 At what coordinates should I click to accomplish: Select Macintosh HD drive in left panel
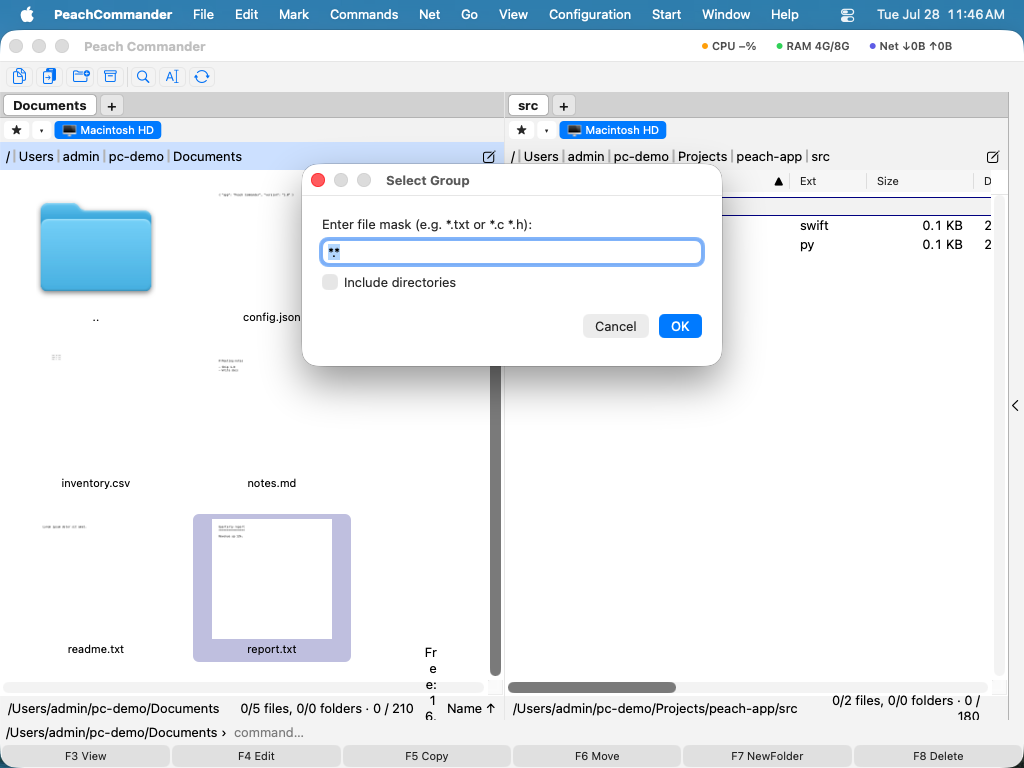pos(108,130)
